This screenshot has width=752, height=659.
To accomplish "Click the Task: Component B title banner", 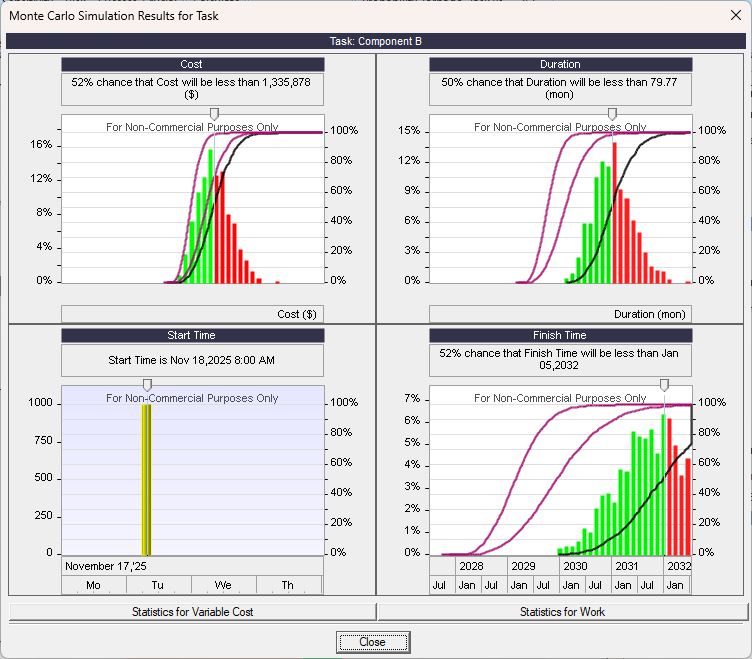I will pos(376,41).
